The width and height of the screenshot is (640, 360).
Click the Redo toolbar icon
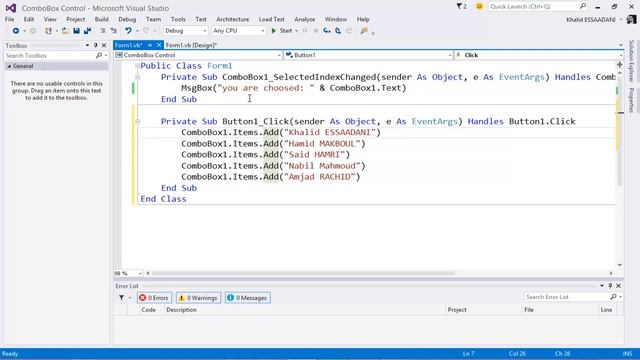(146, 31)
